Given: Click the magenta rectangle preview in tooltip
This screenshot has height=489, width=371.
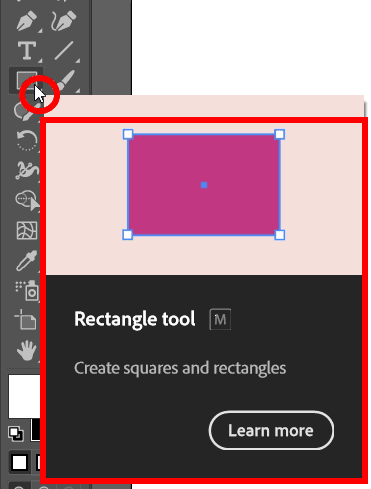Looking at the screenshot, I should [x=204, y=185].
